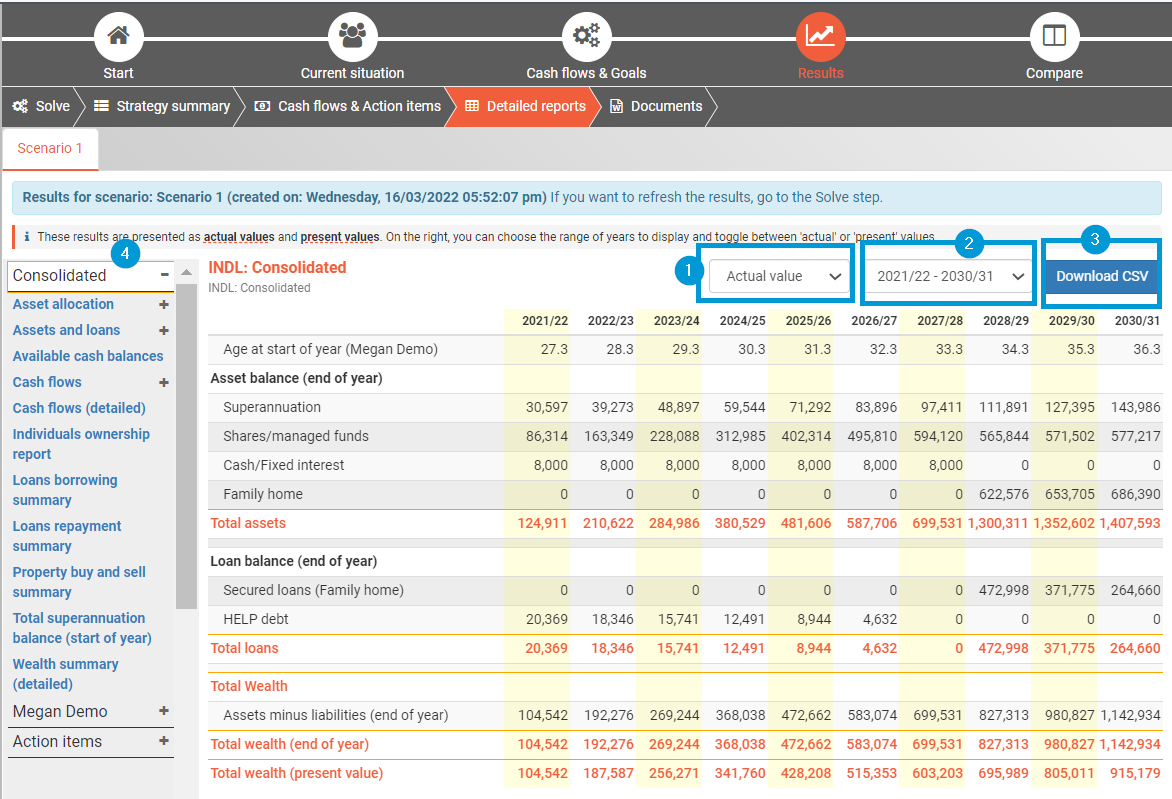Click the sidebar scrollbar up arrow
This screenshot has height=799, width=1172.
pyautogui.click(x=186, y=273)
